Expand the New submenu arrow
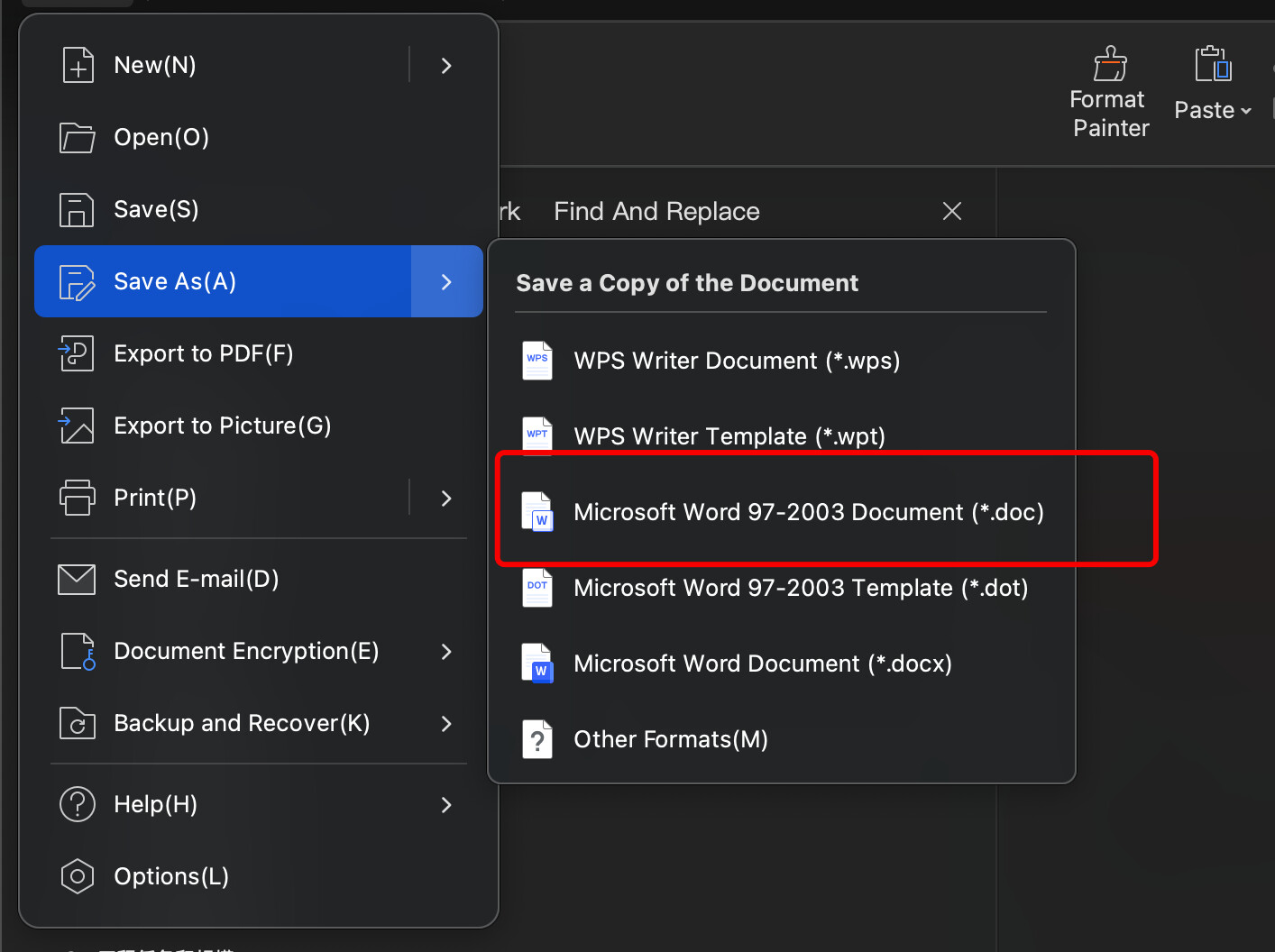Image resolution: width=1275 pixels, height=952 pixels. click(x=446, y=65)
